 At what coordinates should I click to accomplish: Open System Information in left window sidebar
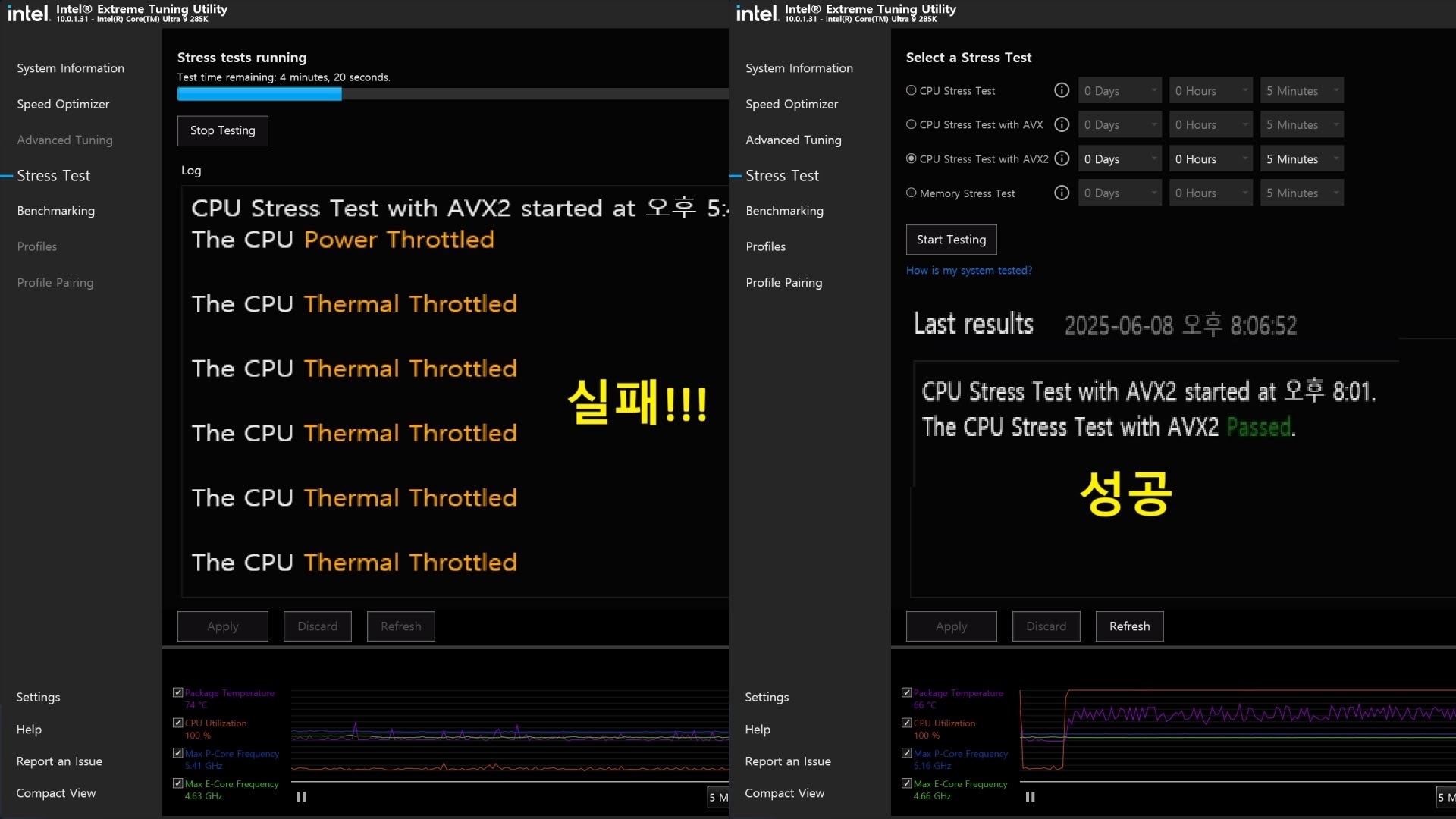point(71,68)
